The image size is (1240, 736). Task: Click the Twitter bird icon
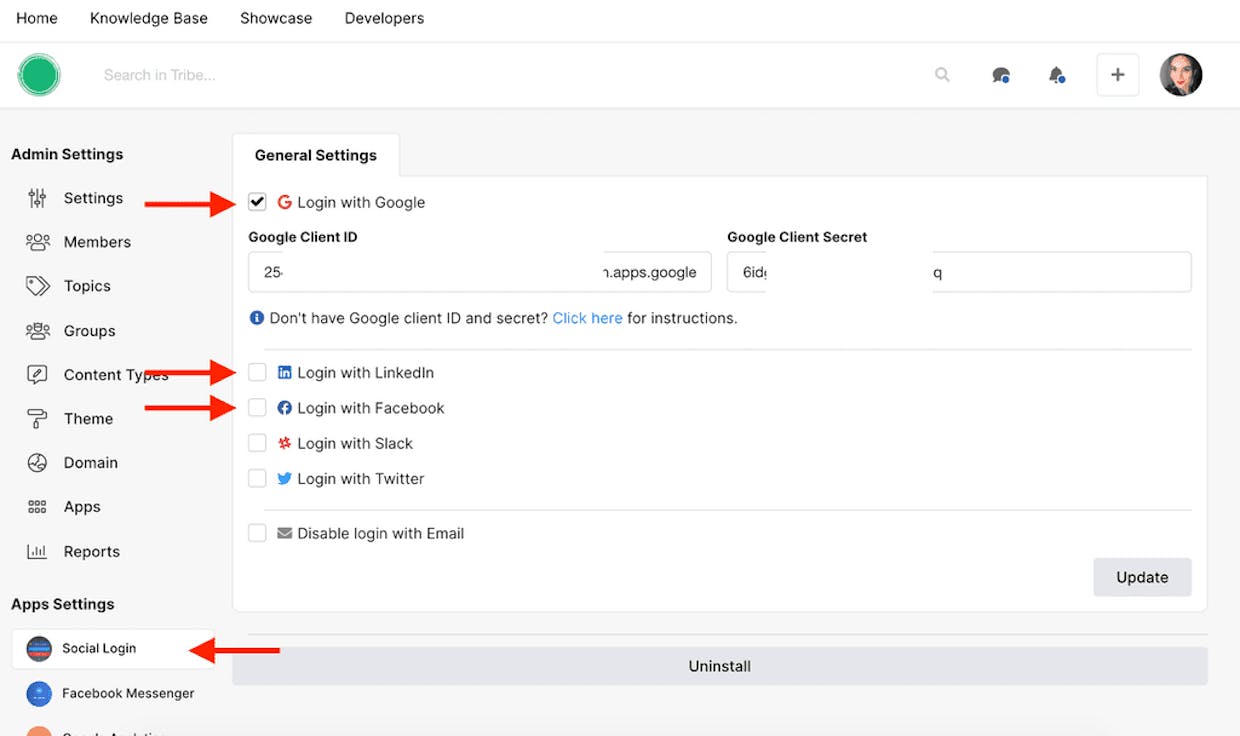pos(284,478)
